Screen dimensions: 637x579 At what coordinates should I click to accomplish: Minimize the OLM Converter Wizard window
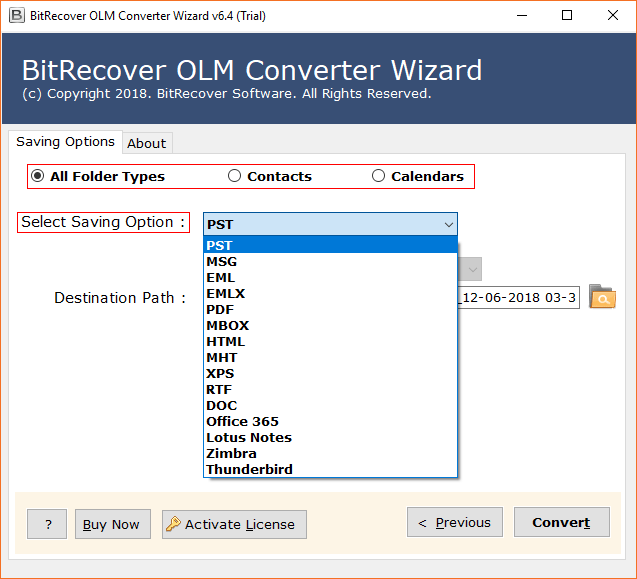pos(522,15)
